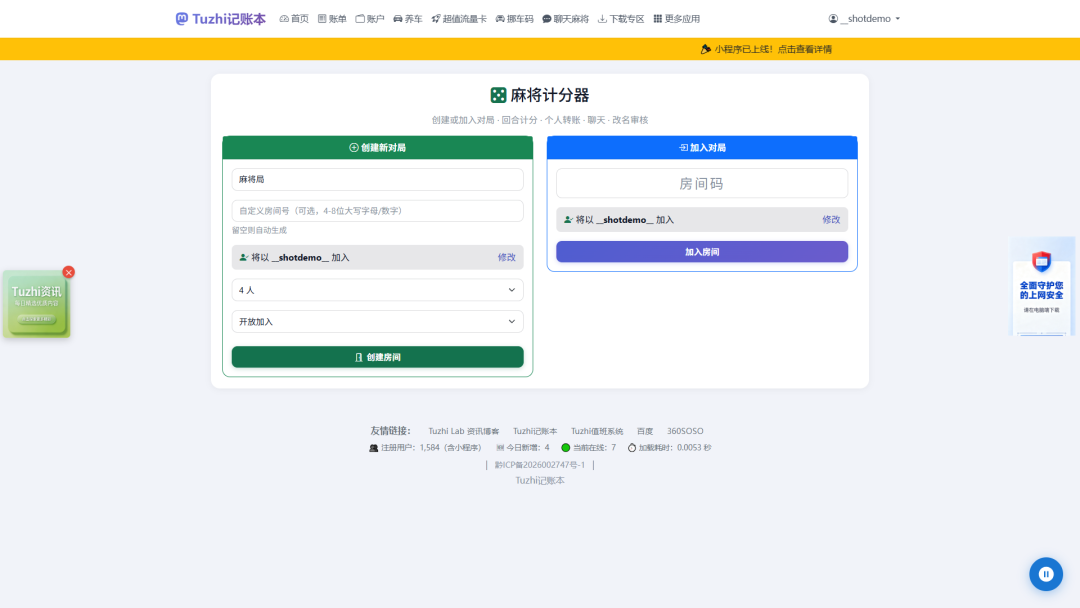Click the user icon beside __shotdemo
The image size is (1080, 608).
833,19
